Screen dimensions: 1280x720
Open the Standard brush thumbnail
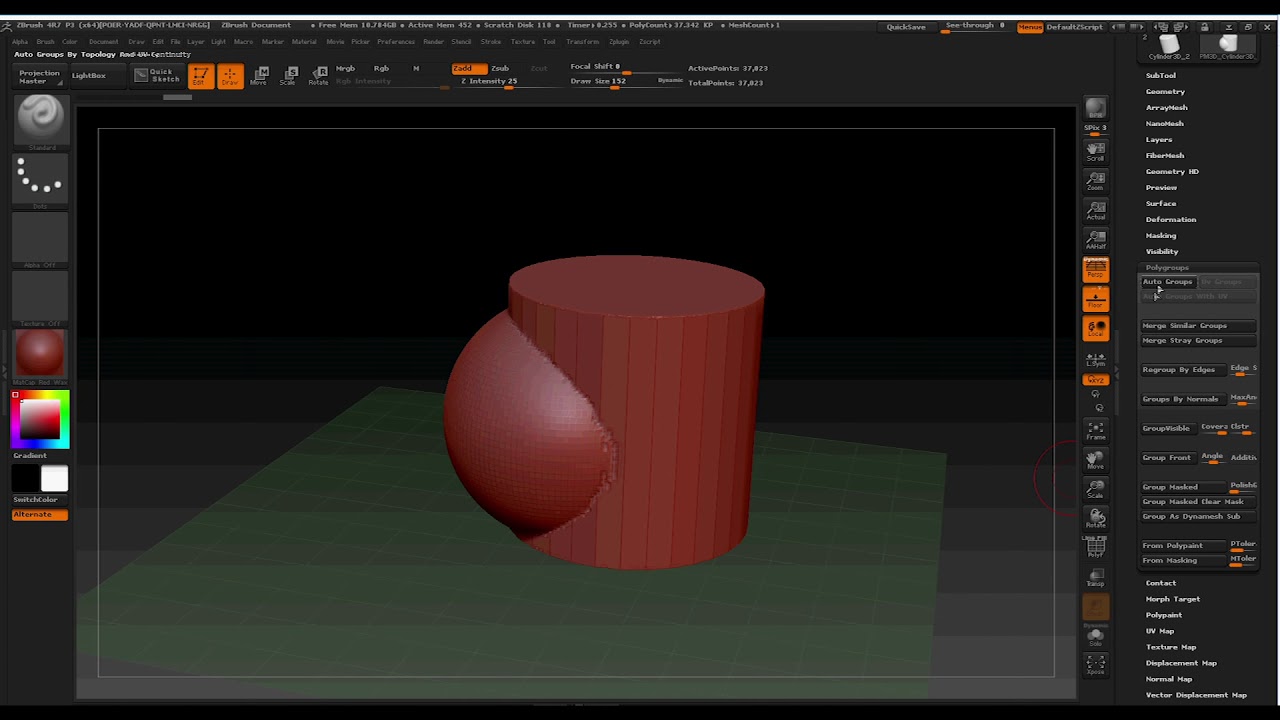pos(40,122)
